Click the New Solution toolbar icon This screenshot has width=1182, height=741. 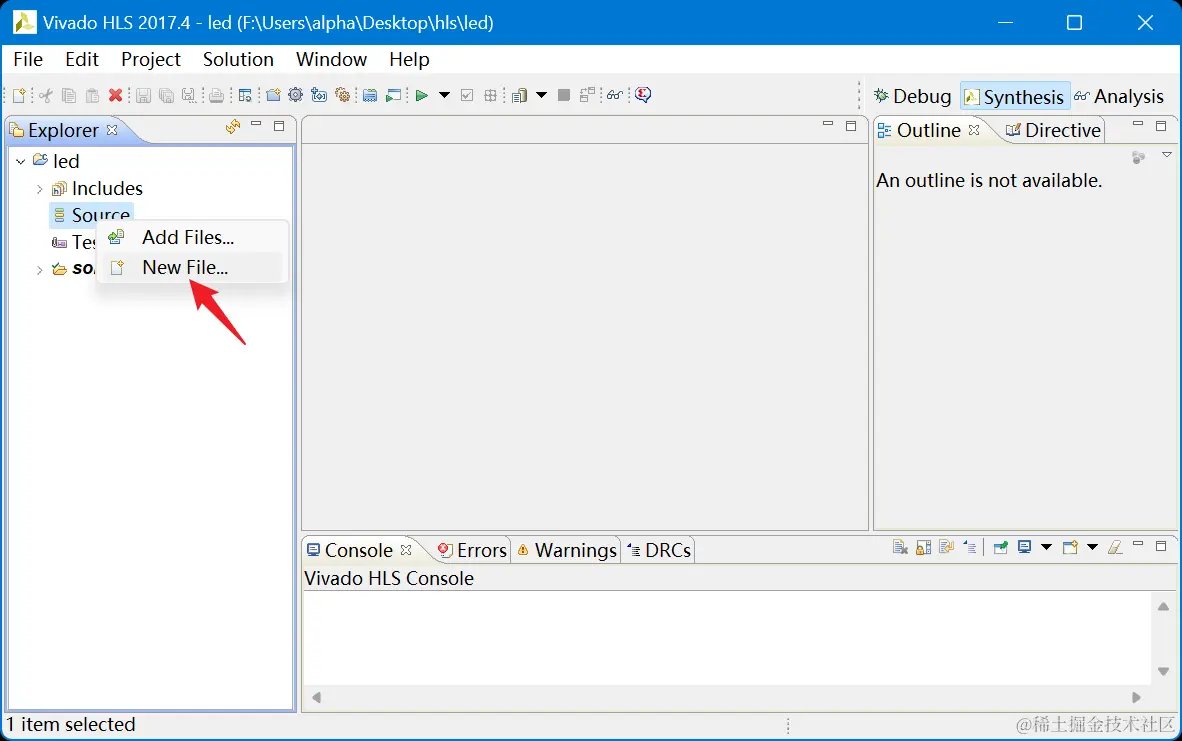[319, 95]
